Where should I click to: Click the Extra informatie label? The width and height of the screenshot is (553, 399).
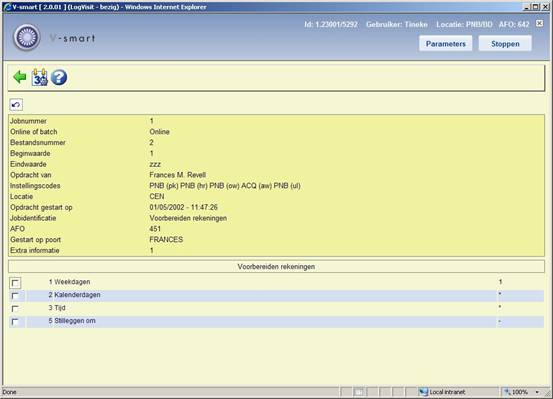tap(35, 250)
